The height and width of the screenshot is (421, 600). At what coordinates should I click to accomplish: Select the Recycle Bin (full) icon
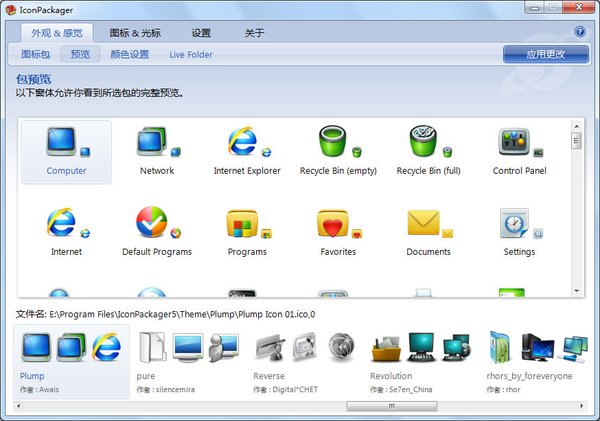pyautogui.click(x=429, y=152)
